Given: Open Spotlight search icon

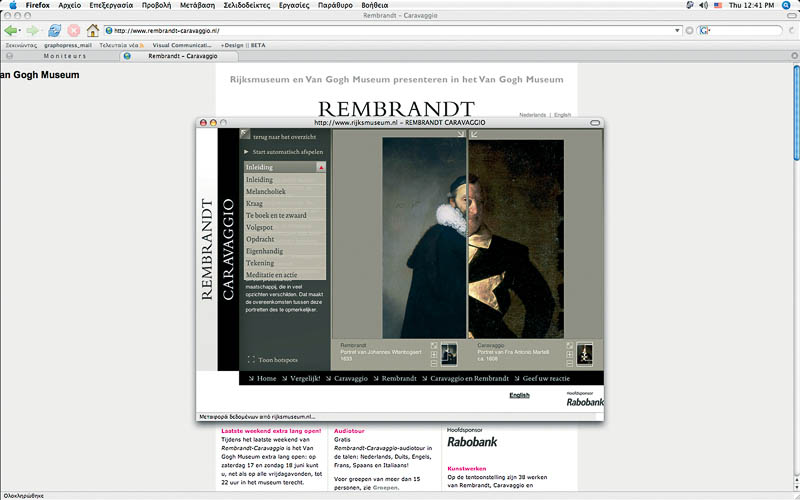Looking at the screenshot, I should (786, 5).
